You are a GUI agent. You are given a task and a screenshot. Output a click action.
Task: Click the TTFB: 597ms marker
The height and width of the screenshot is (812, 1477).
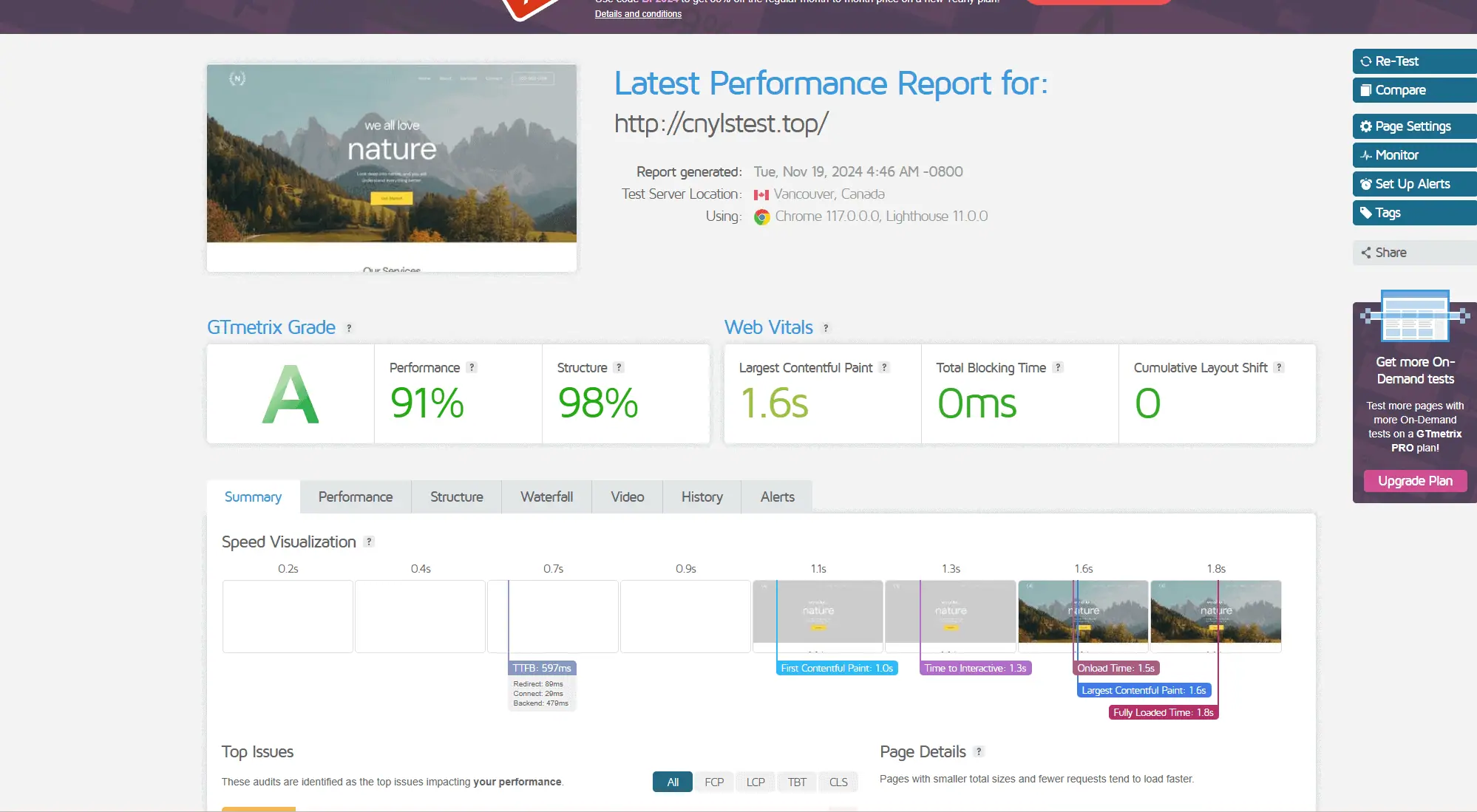(x=542, y=668)
